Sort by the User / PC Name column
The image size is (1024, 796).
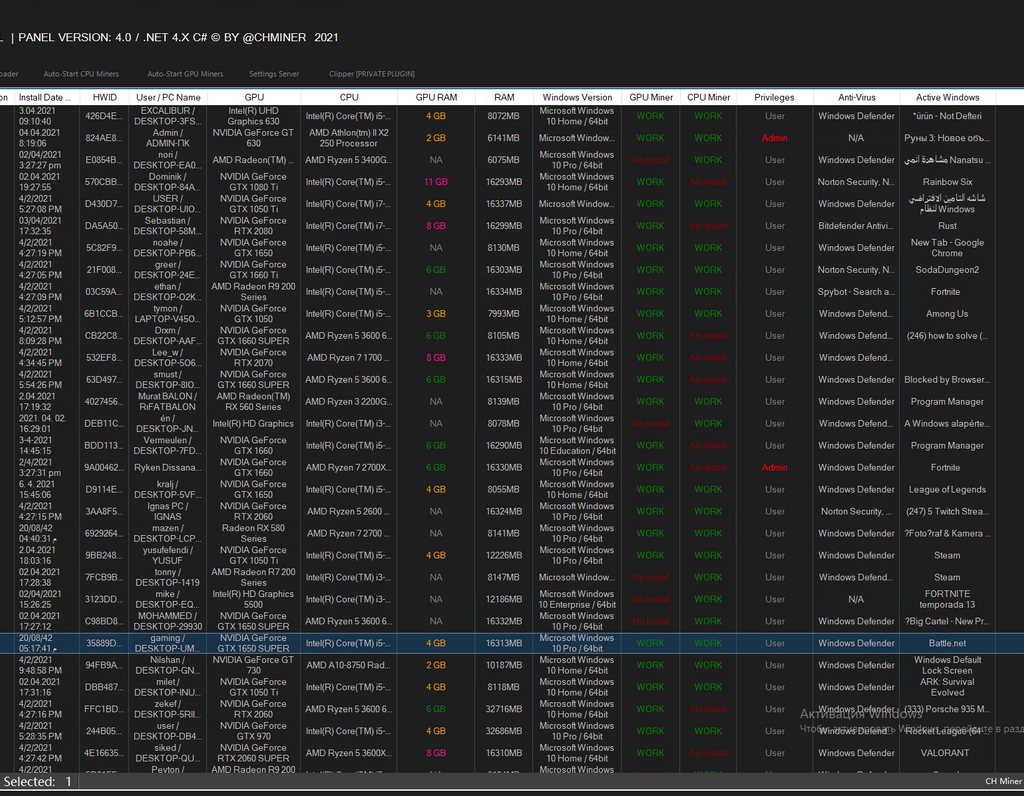point(169,97)
